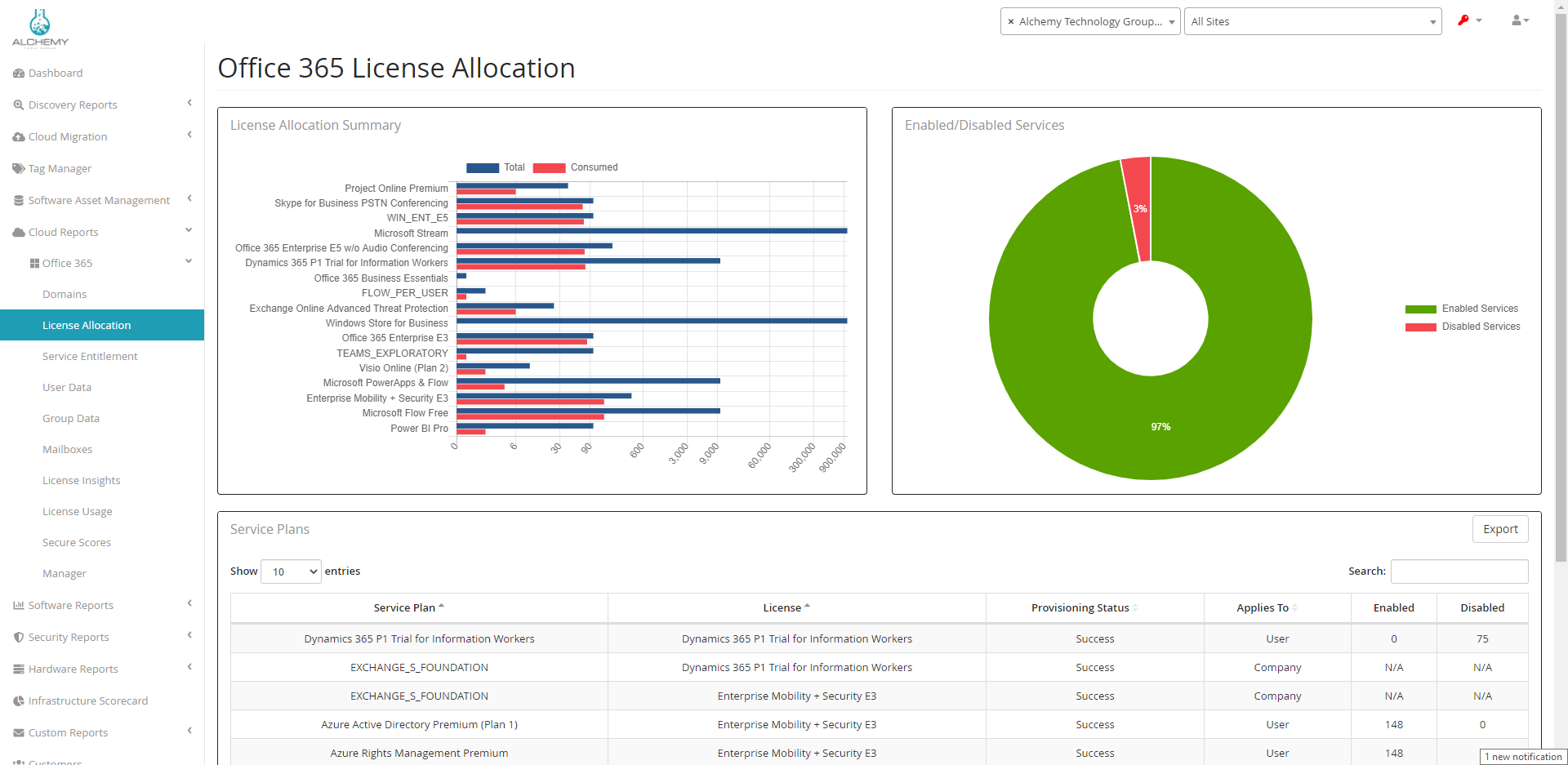
Task: Remove the Alchemy Technology Group selection
Action: point(1011,22)
